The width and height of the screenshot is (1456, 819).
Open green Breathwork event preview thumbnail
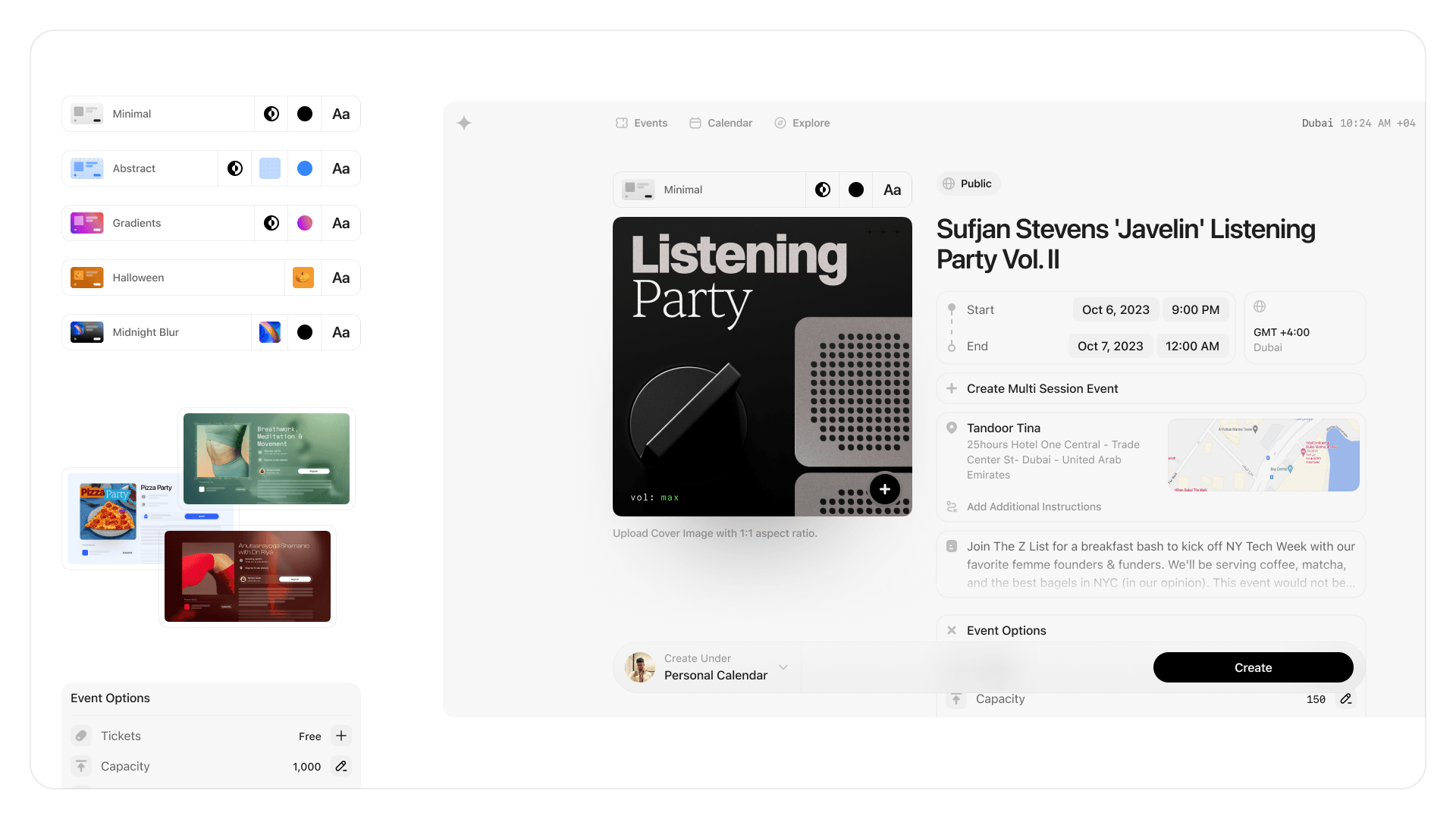[x=266, y=459]
